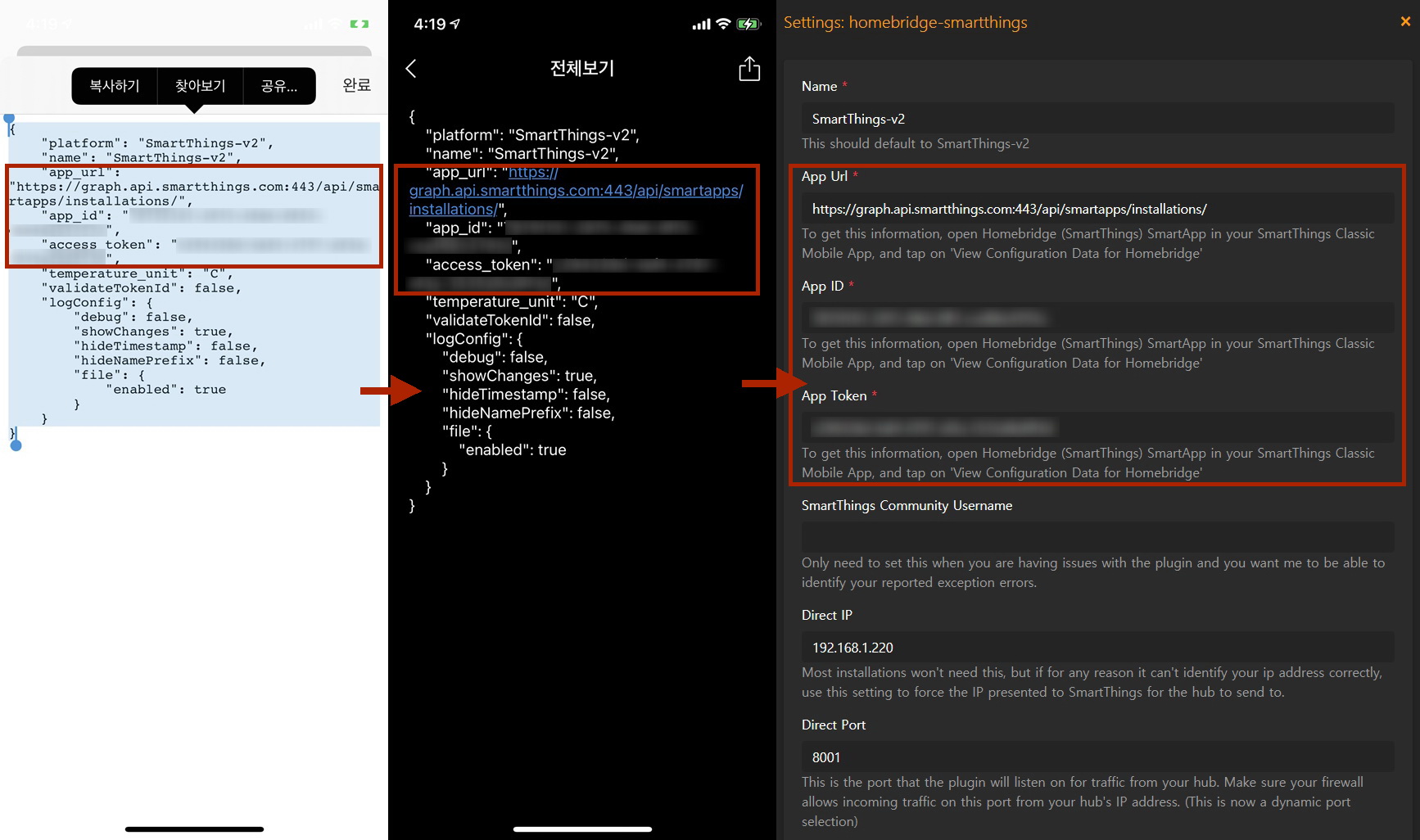Click '"hideNamePrefix": false,' in black screen

tap(528, 413)
